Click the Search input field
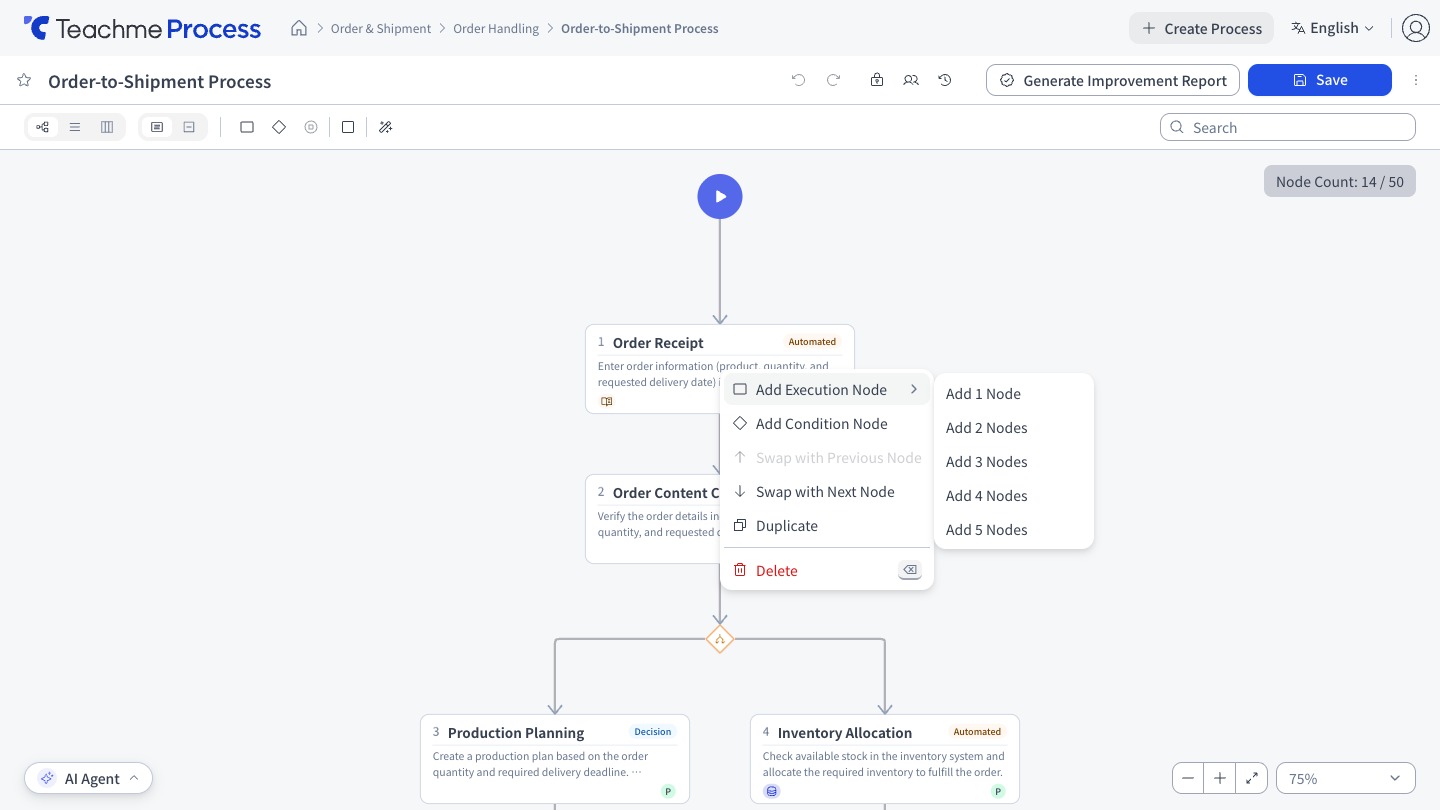The image size is (1440, 810). (1288, 127)
